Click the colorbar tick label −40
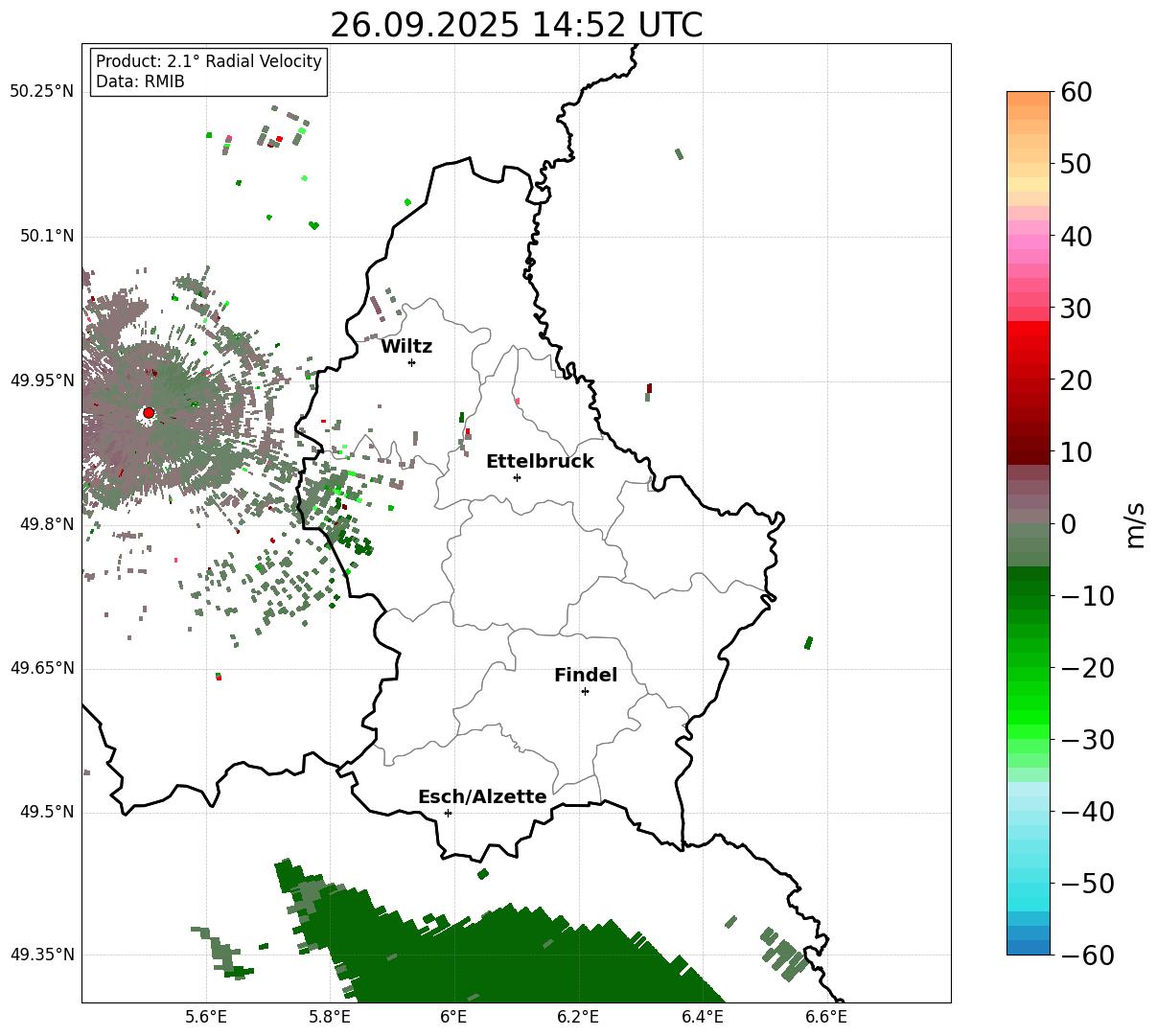The width and height of the screenshot is (1157, 1036). coord(1087,812)
